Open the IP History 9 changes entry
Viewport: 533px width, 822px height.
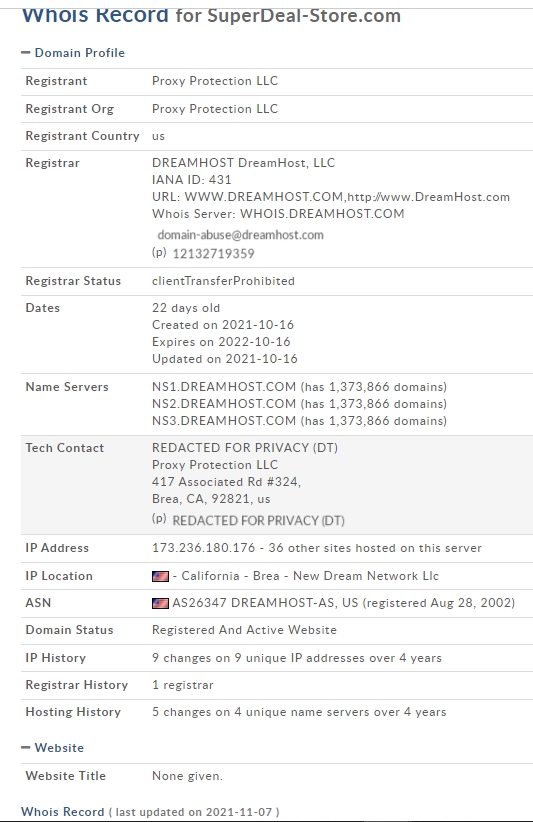coord(297,658)
